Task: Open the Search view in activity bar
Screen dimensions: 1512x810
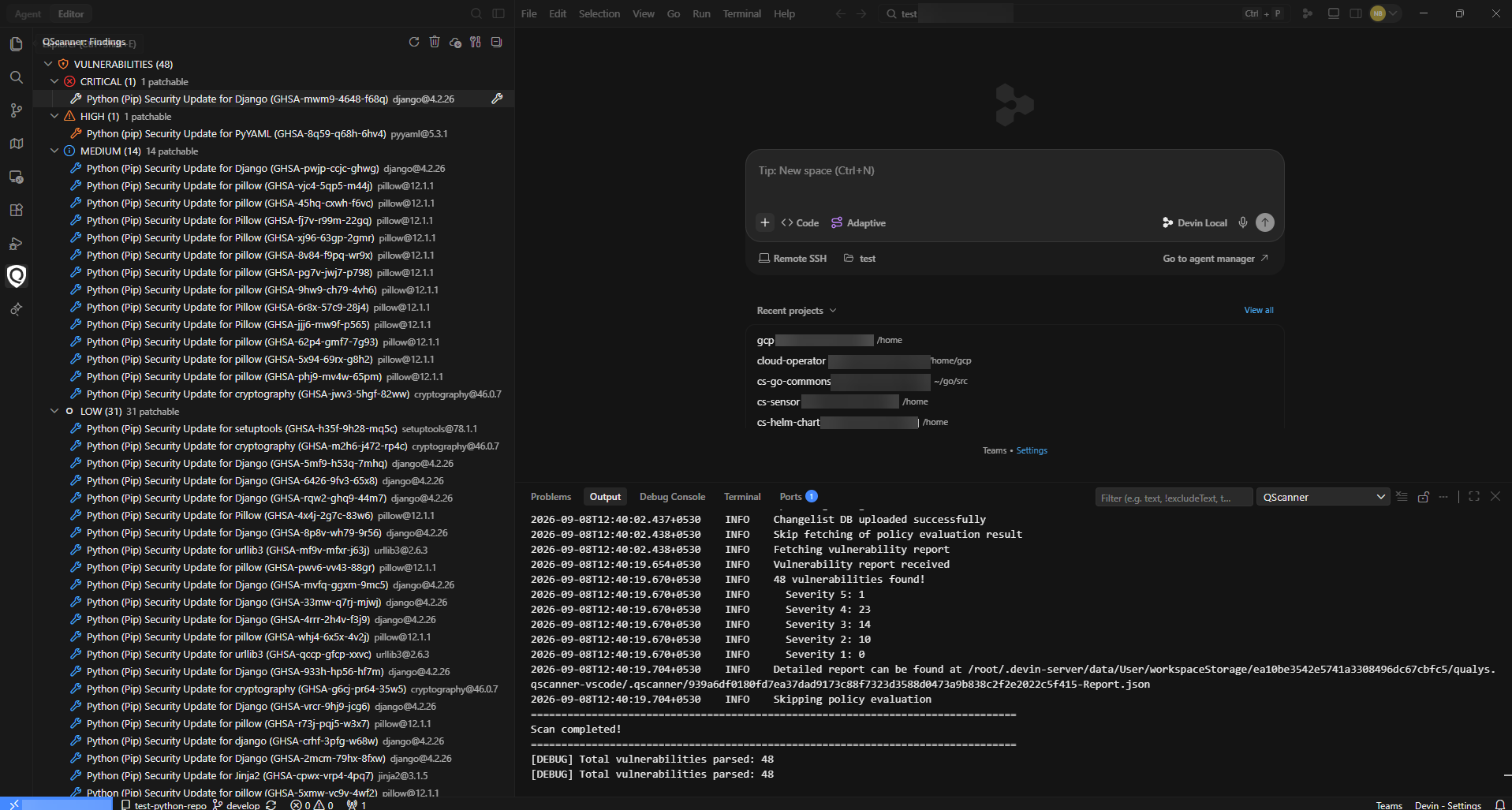Action: coord(16,77)
